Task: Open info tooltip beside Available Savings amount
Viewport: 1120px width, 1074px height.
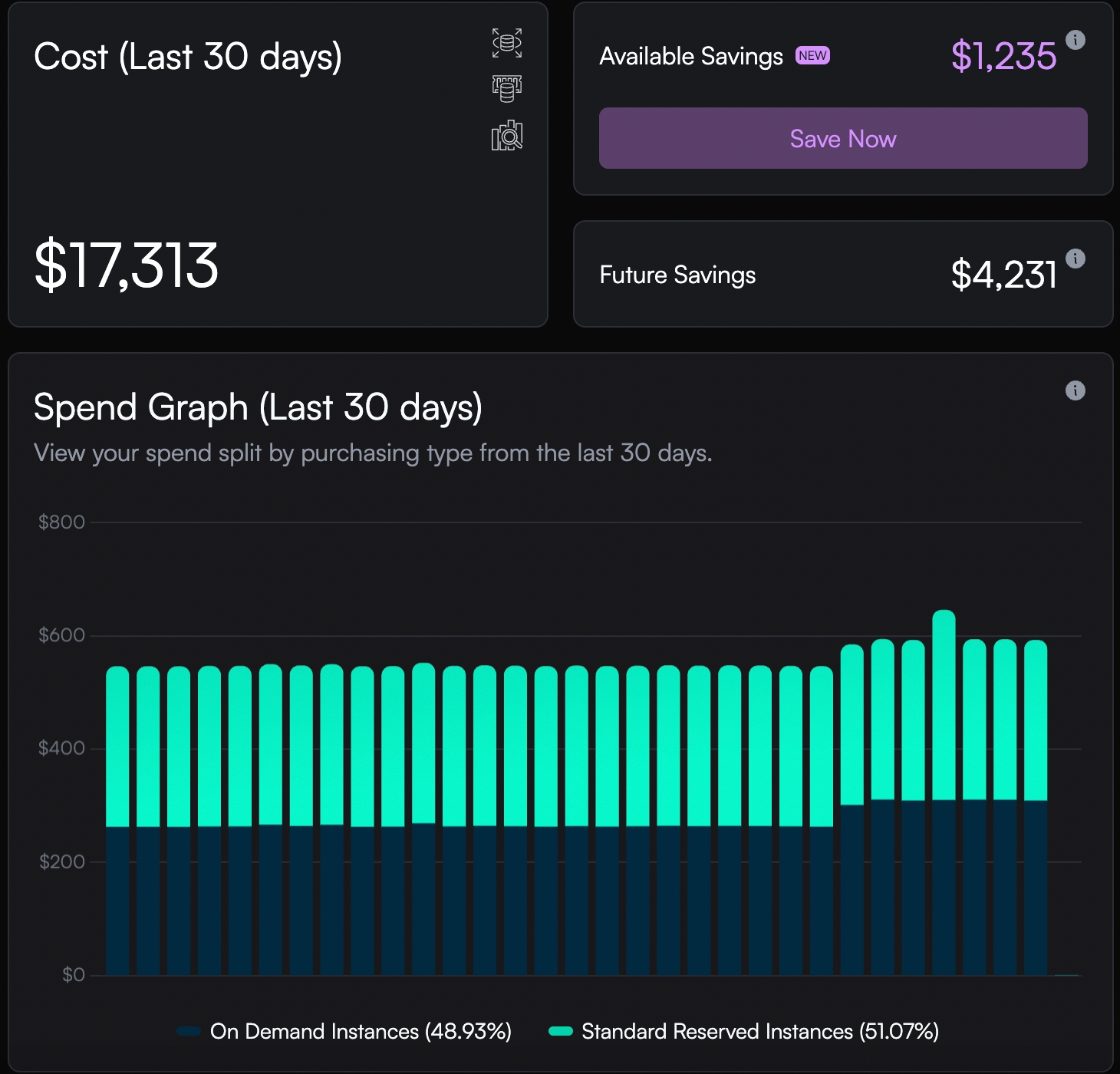Action: (x=1076, y=40)
